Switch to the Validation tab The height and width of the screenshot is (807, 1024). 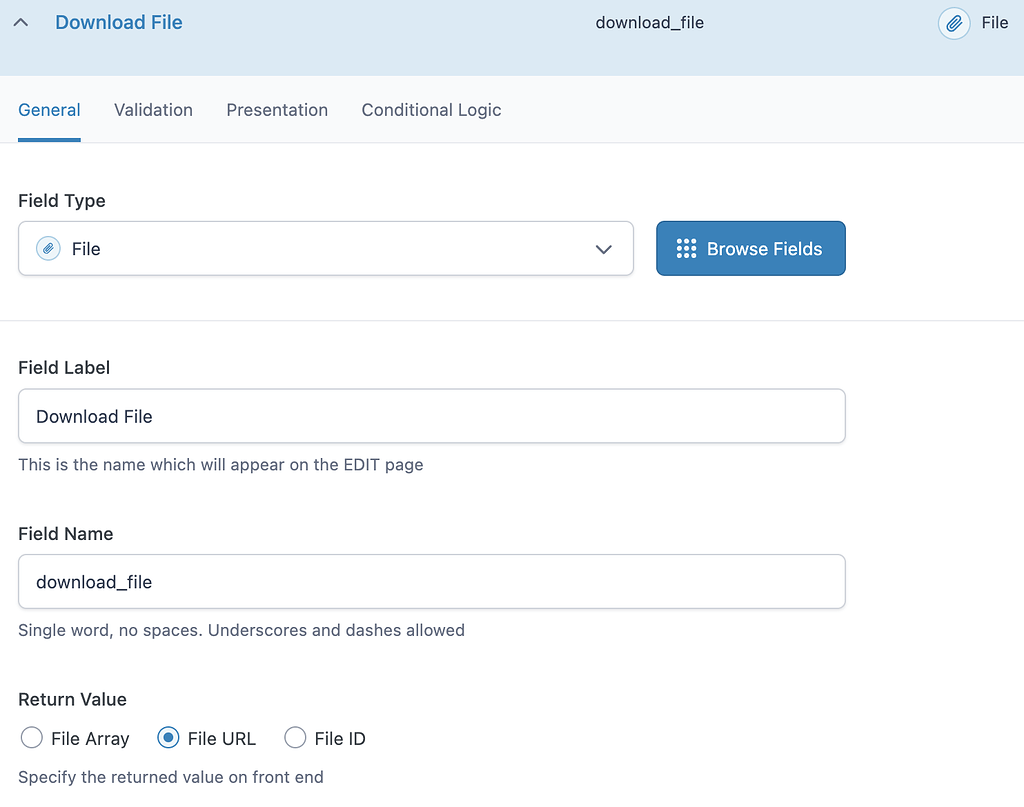point(153,110)
